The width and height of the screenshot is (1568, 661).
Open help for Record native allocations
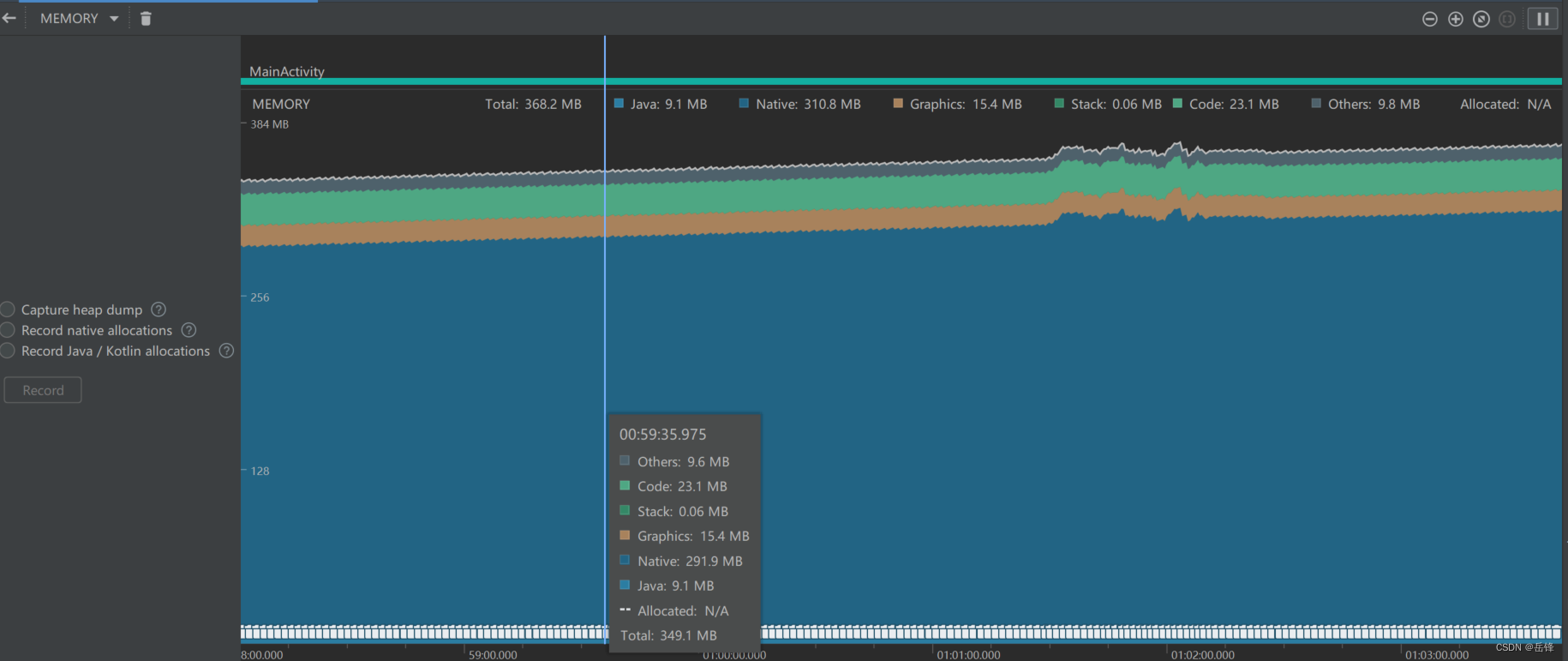point(189,330)
